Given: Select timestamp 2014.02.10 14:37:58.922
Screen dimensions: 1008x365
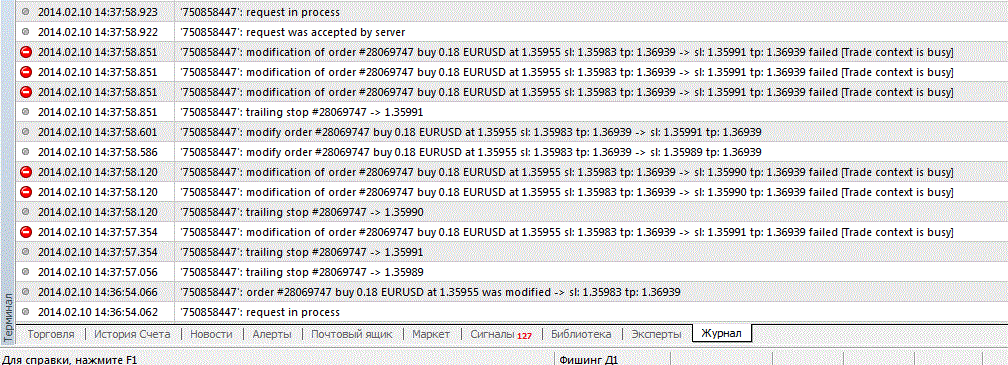Looking at the screenshot, I should [x=97, y=31].
